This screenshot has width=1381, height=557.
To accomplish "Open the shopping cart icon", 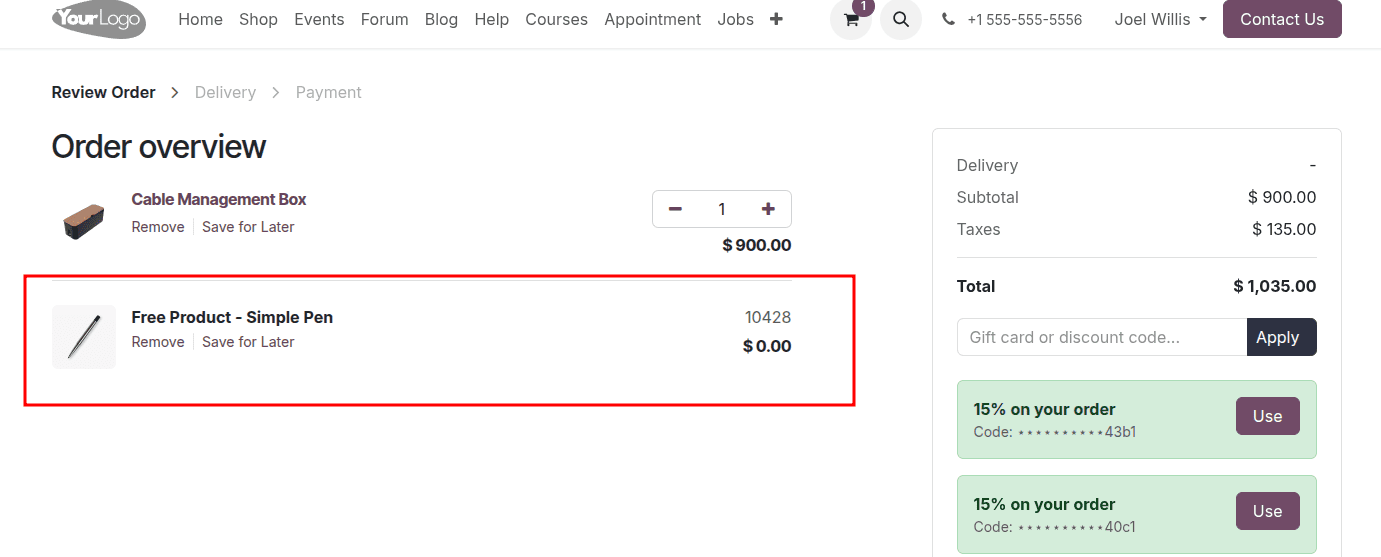I will point(851,20).
